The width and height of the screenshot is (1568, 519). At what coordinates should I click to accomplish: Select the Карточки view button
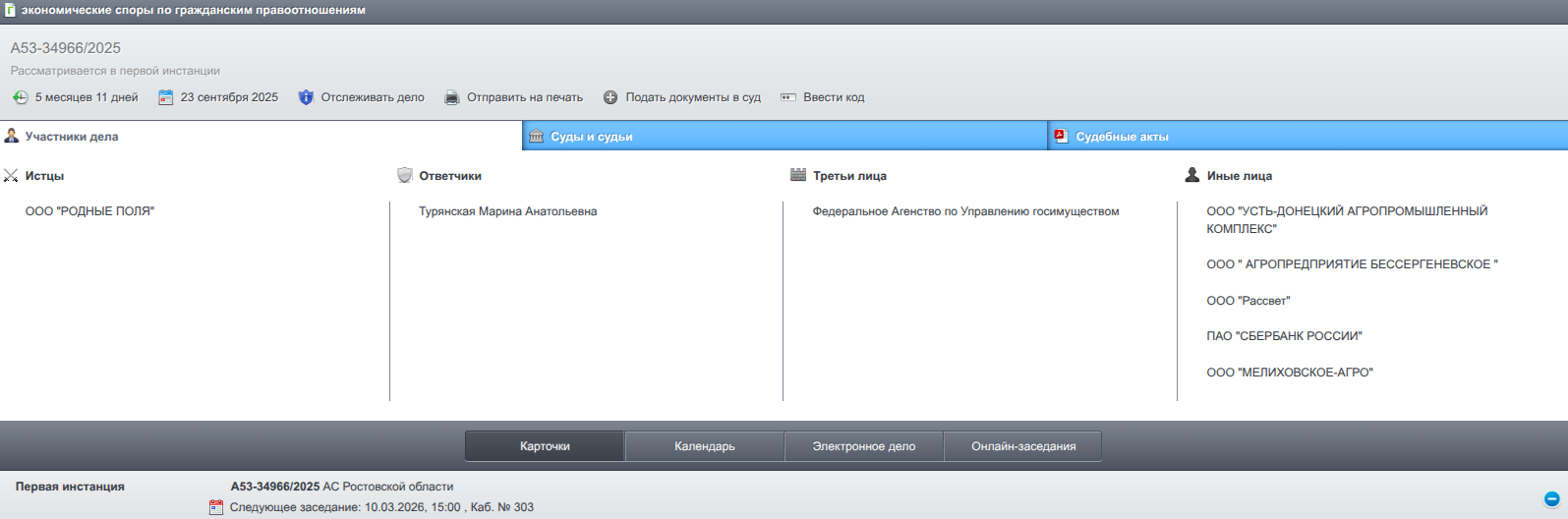point(545,446)
